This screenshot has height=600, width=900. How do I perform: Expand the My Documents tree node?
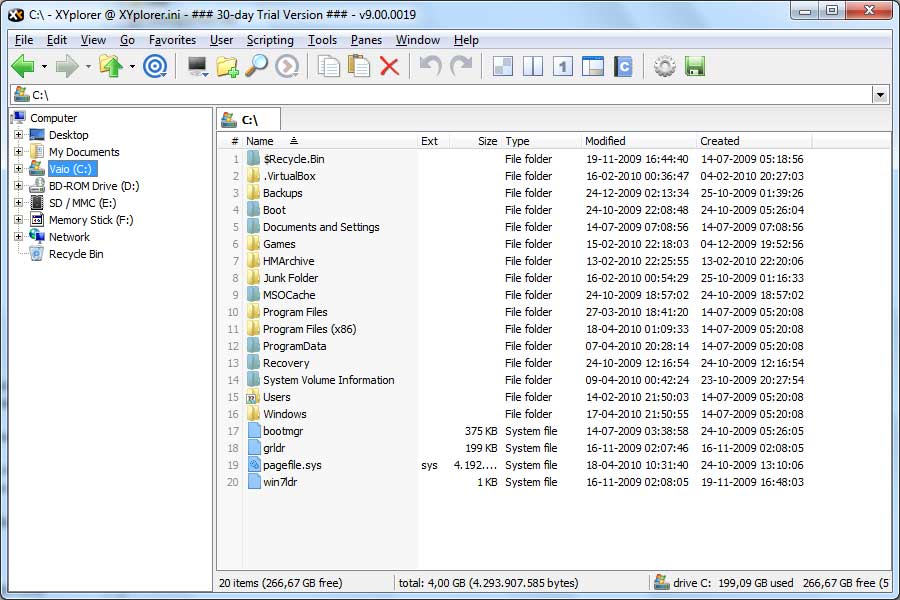click(18, 152)
